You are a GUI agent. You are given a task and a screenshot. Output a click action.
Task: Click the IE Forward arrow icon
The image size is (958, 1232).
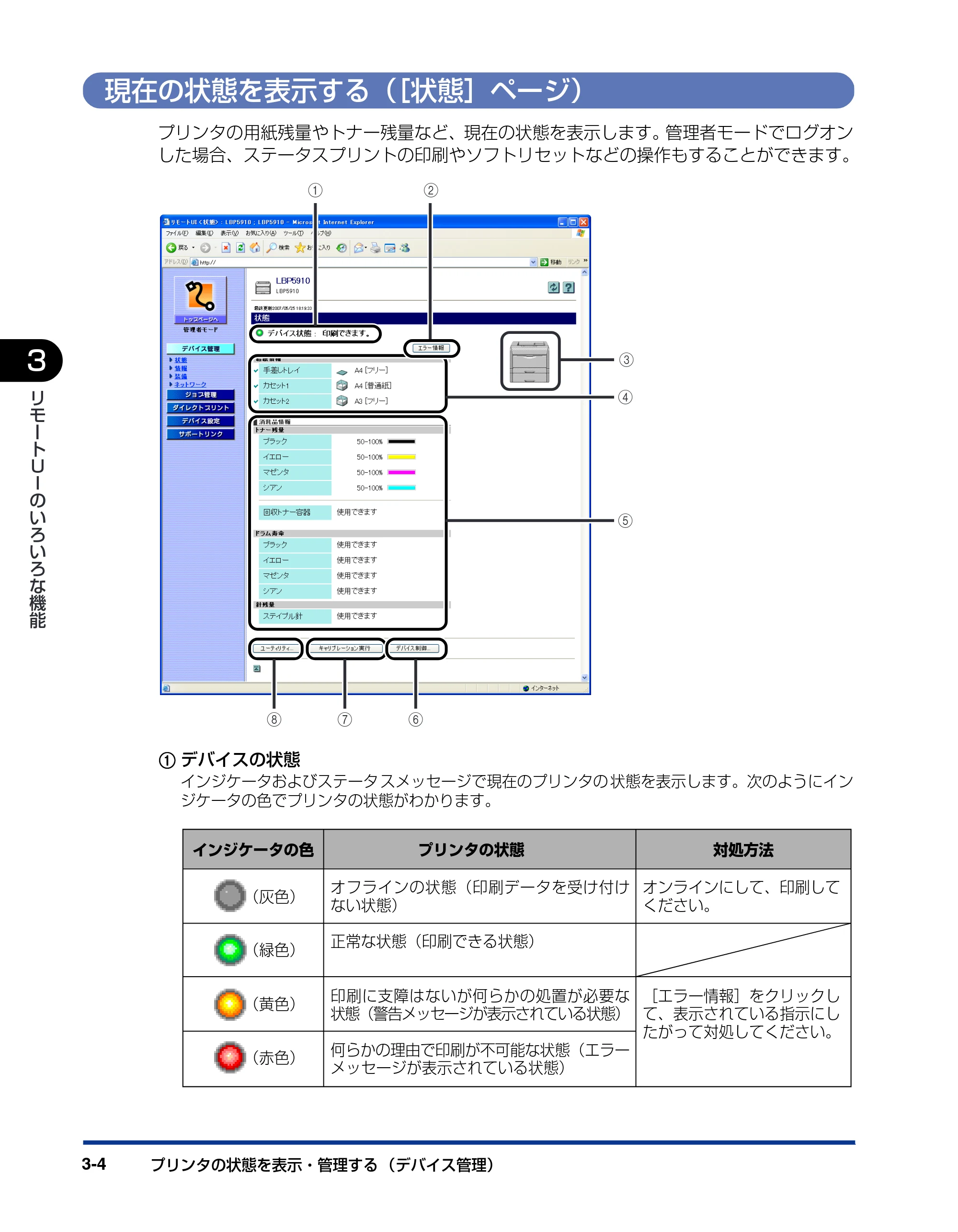click(x=205, y=248)
